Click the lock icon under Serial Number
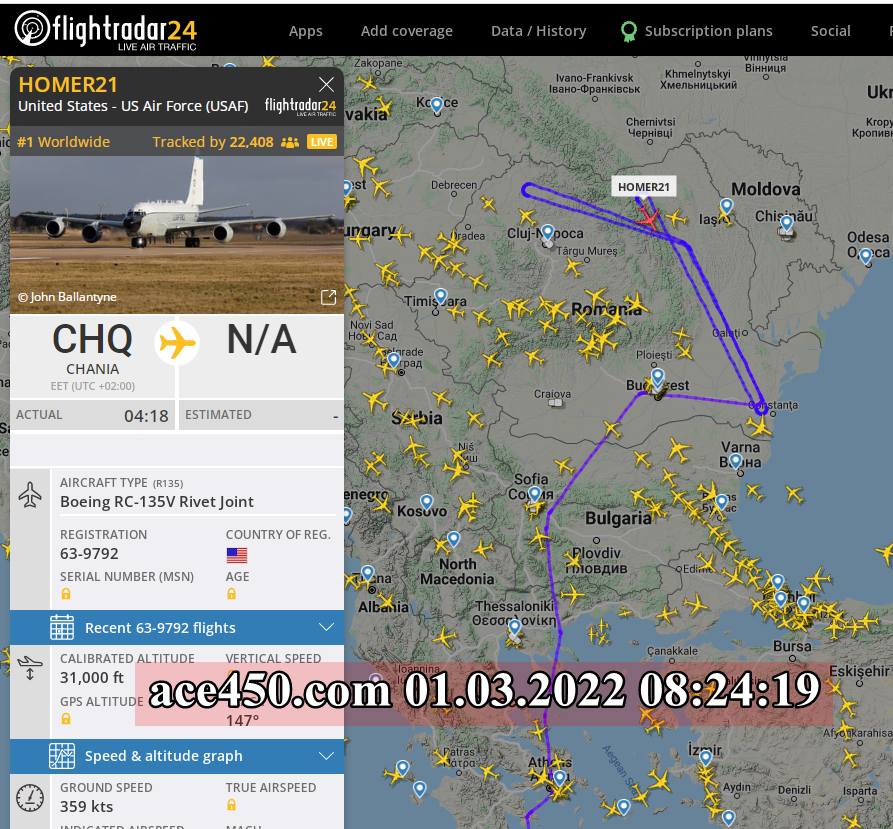 pos(66,593)
